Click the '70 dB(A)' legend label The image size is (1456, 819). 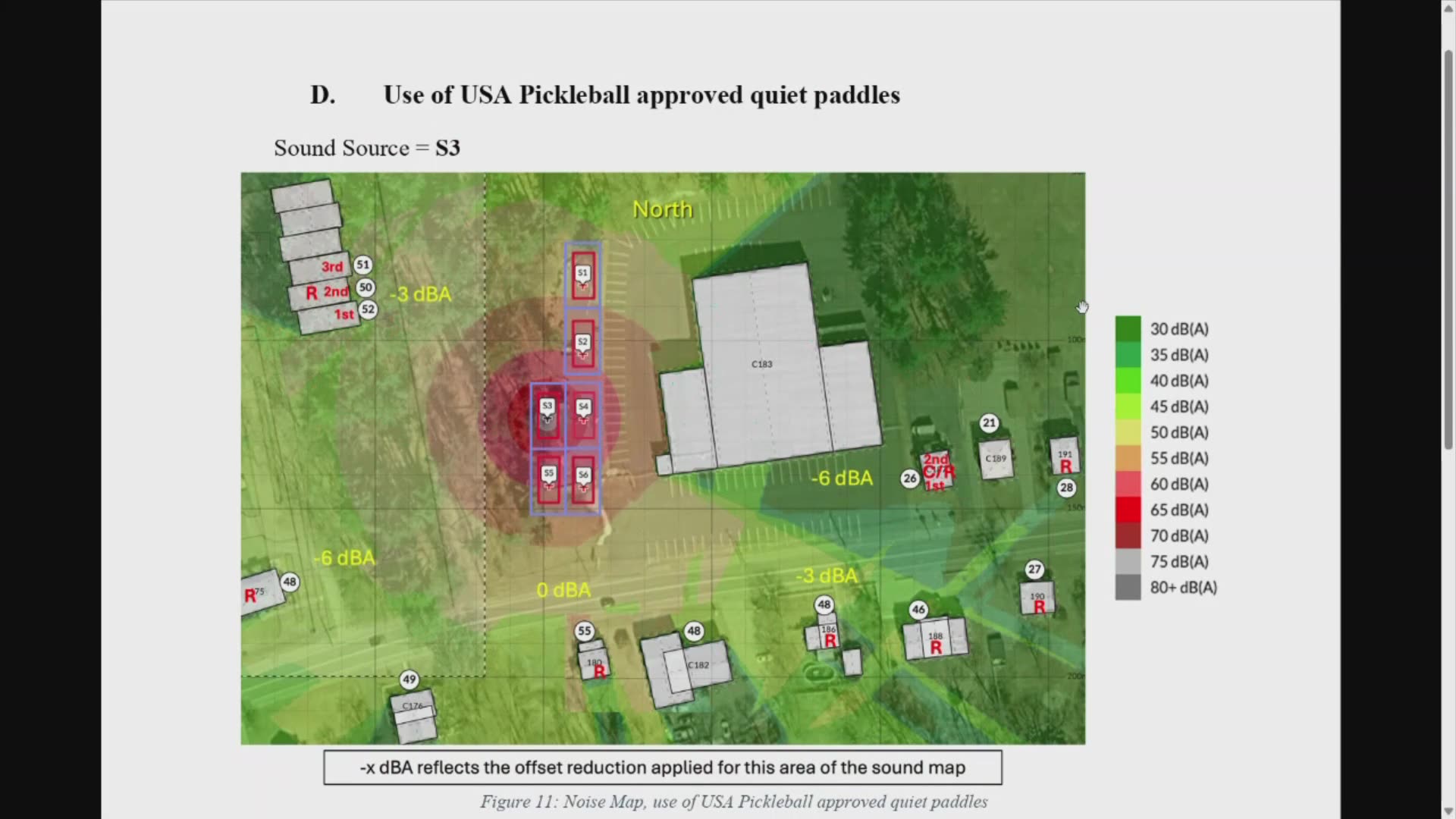[x=1179, y=535]
